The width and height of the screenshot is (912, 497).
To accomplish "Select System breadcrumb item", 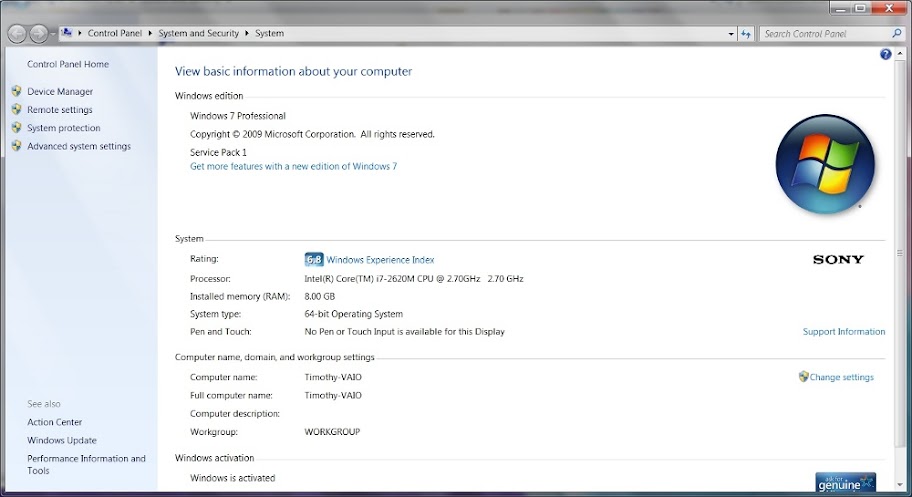I will pyautogui.click(x=269, y=33).
